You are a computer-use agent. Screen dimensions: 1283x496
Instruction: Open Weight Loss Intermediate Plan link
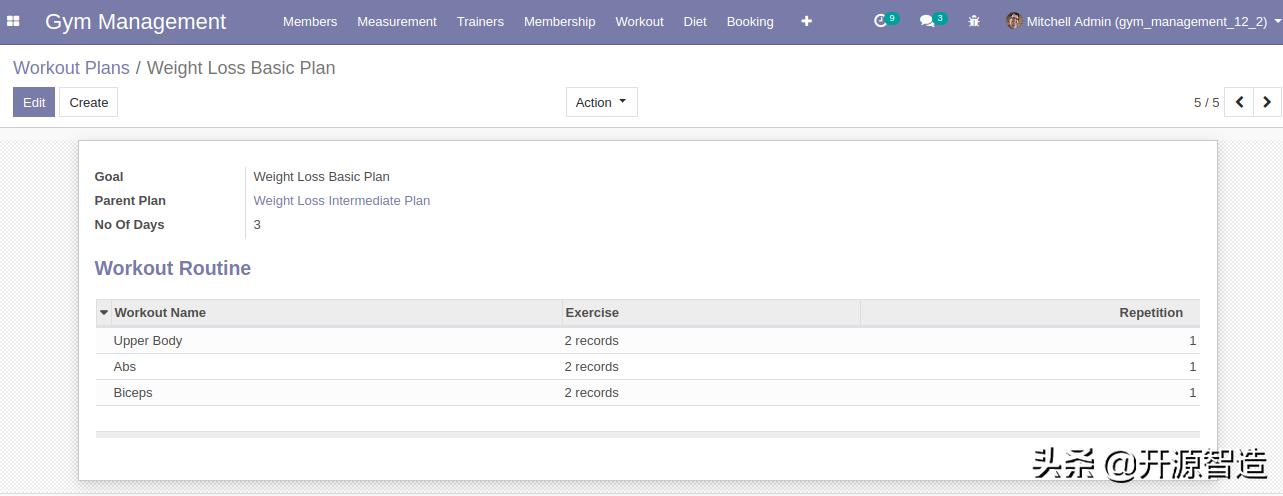tap(341, 201)
